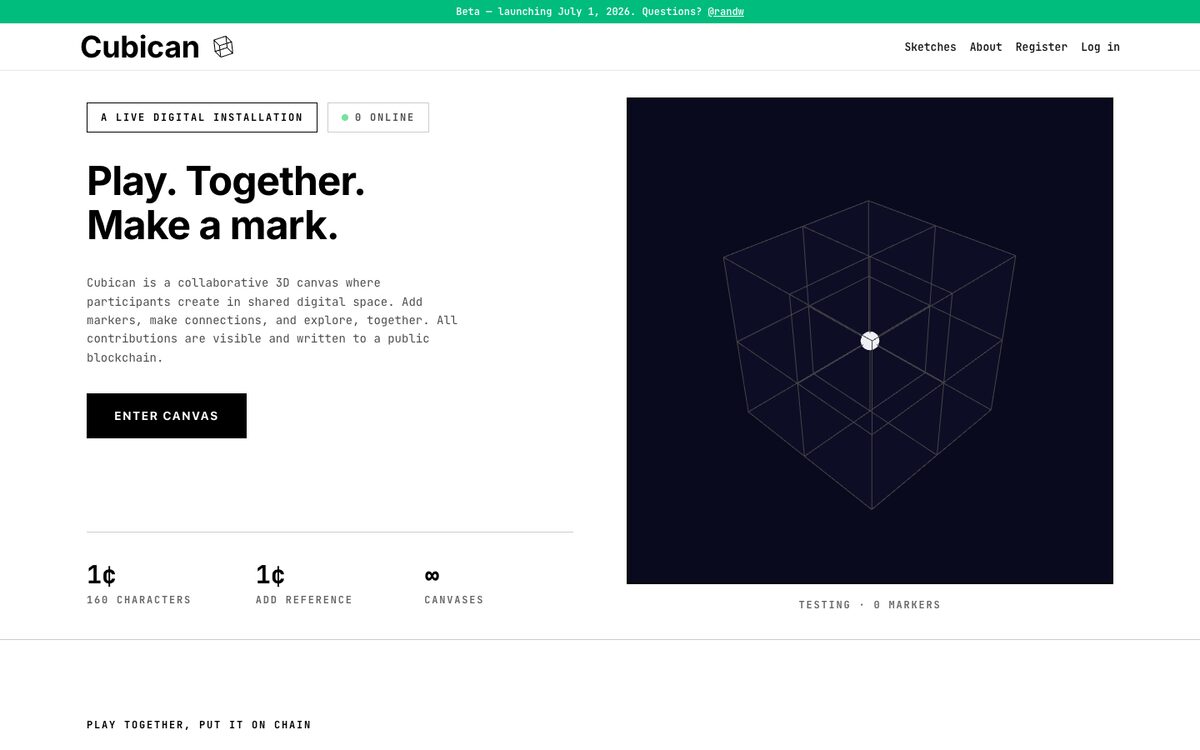Click the Cubican wordmark in the header

[140, 47]
